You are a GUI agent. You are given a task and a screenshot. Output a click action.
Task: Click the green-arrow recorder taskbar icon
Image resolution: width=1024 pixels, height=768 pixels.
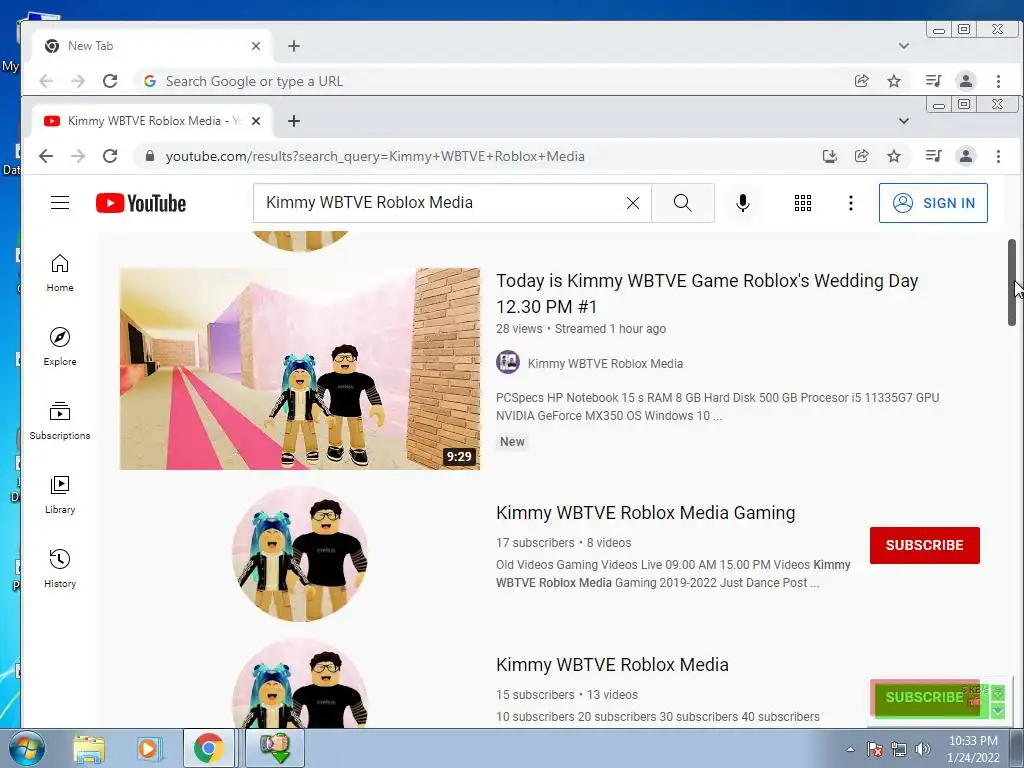coord(274,748)
